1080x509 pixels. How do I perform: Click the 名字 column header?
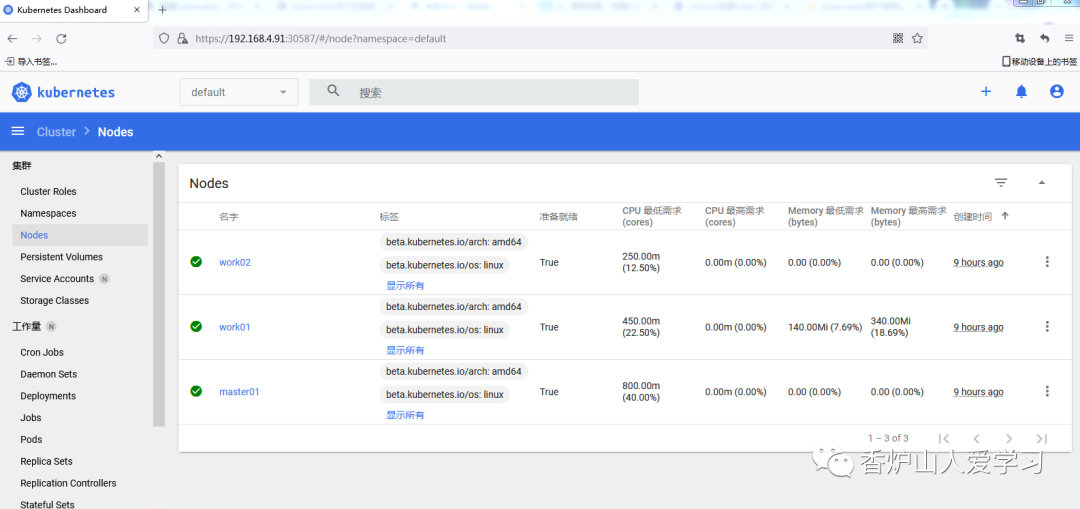tap(229, 216)
